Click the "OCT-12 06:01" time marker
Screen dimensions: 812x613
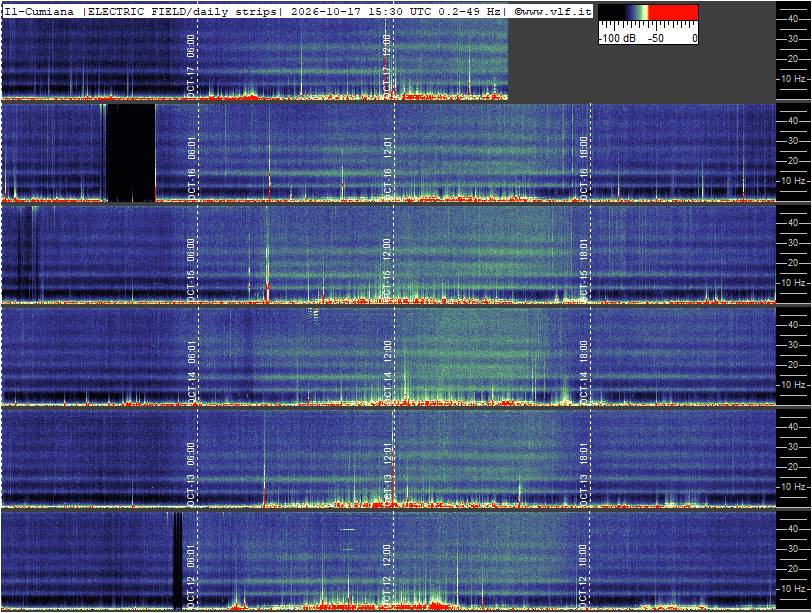(191, 576)
